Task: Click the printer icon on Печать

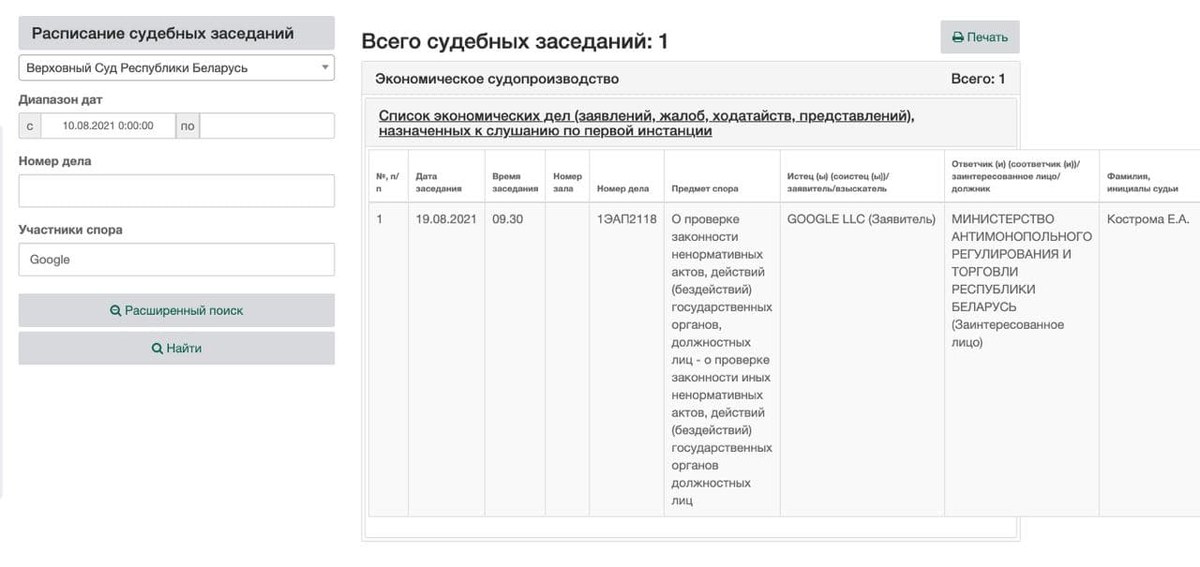Action: pyautogui.click(x=957, y=37)
